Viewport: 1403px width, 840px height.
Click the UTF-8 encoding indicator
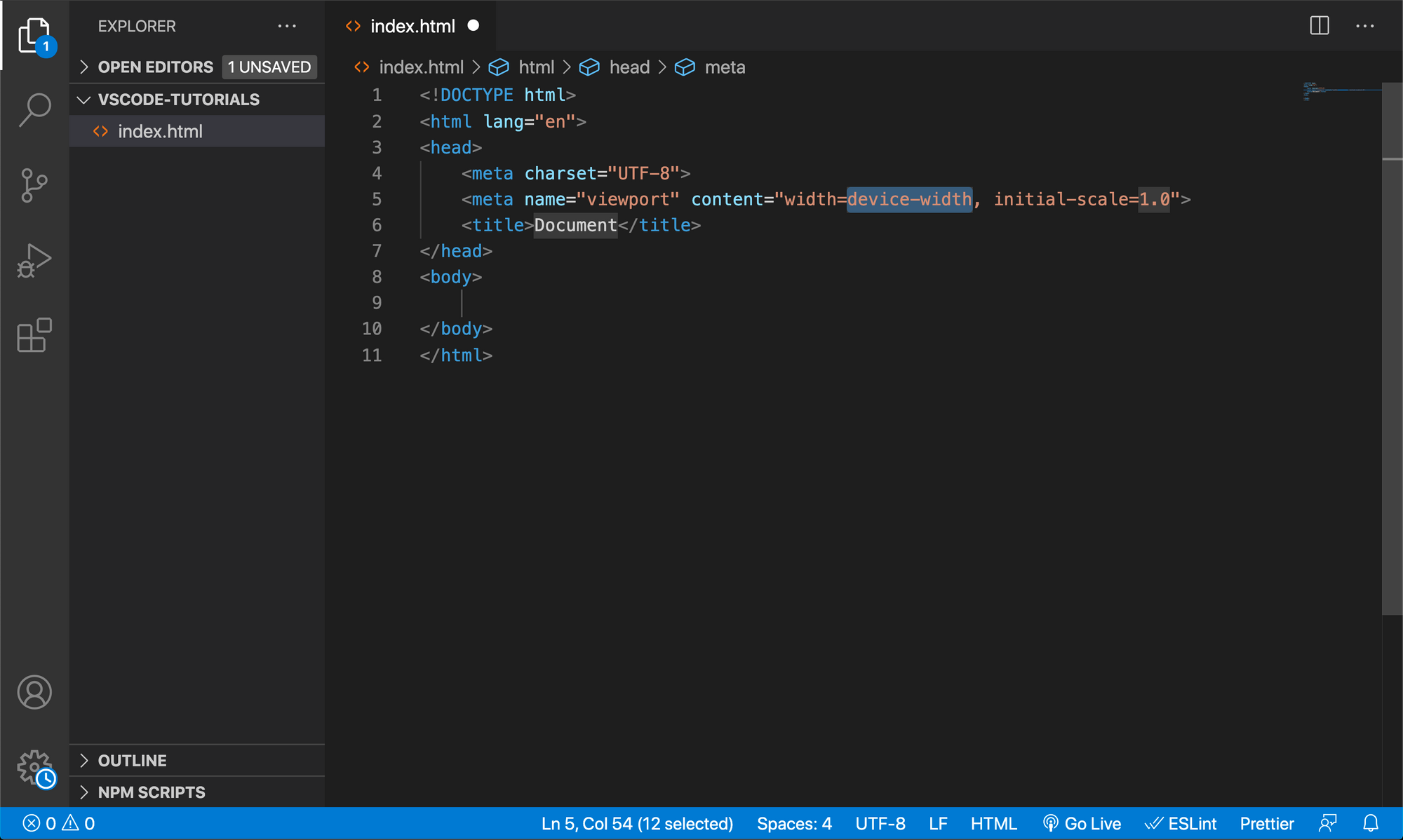880,823
